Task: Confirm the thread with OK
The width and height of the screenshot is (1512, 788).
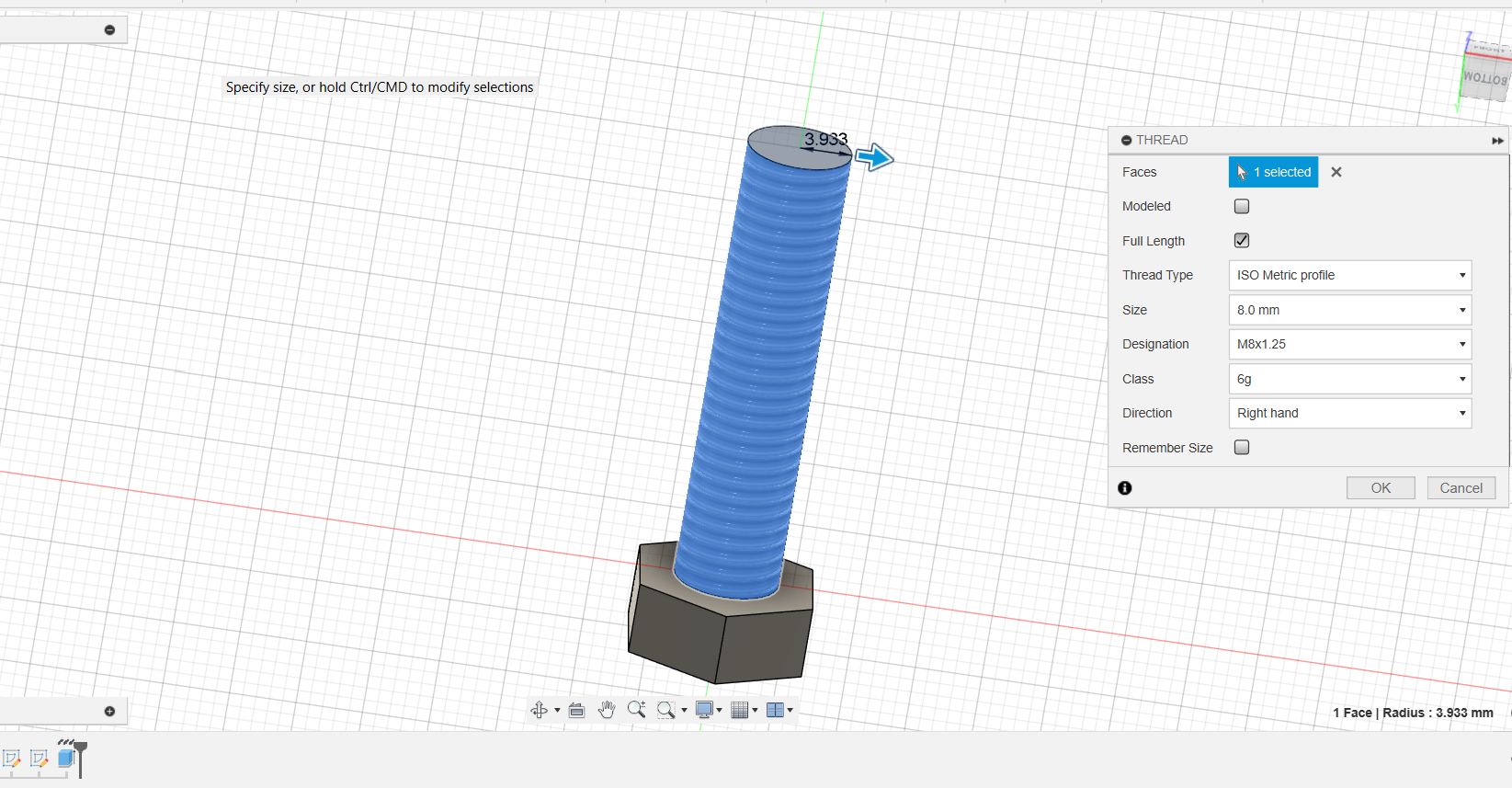Action: 1381,488
